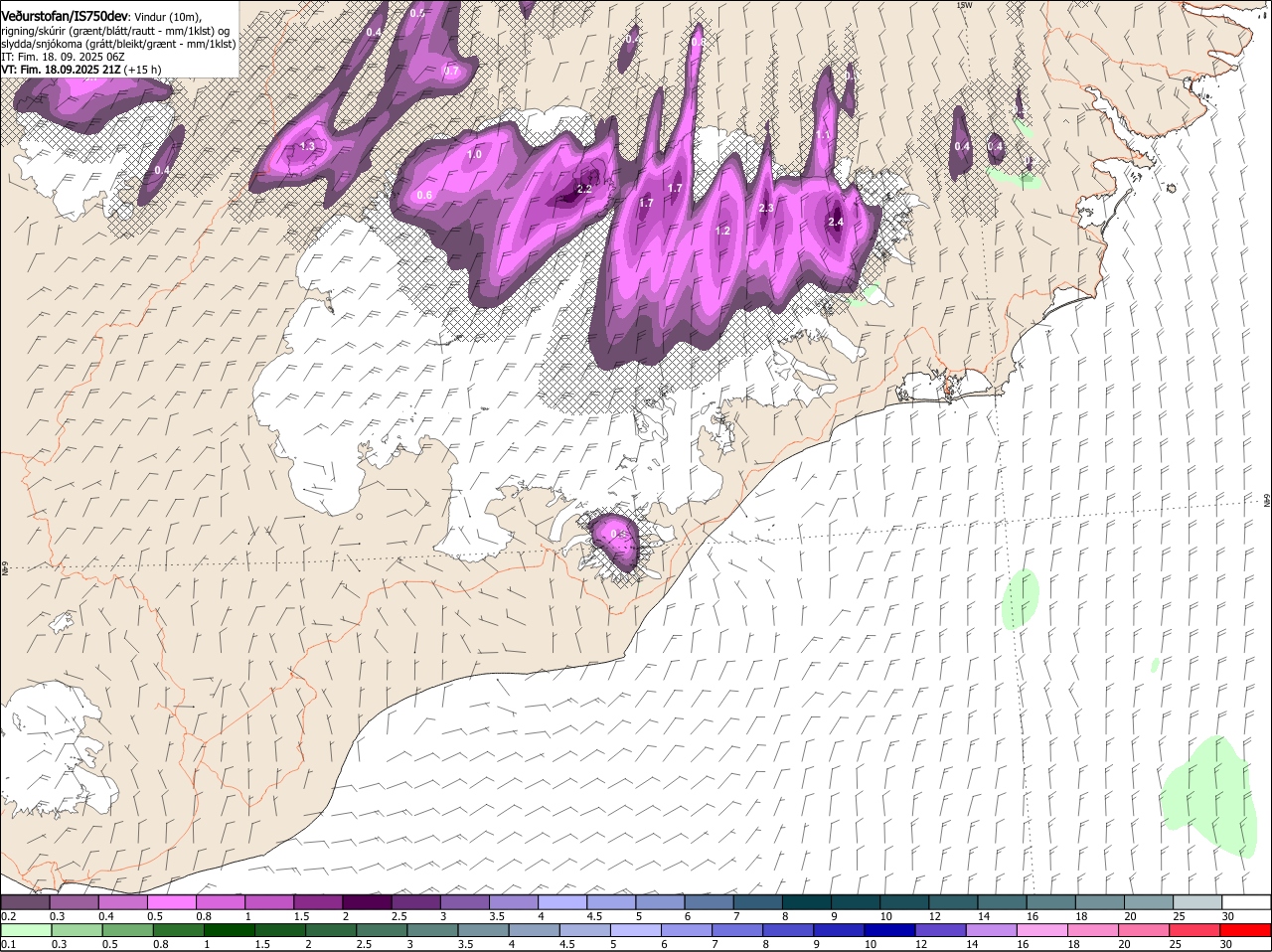This screenshot has height=952, width=1272.
Task: Click the 2.4 snowfall value on the map
Action: click(836, 222)
